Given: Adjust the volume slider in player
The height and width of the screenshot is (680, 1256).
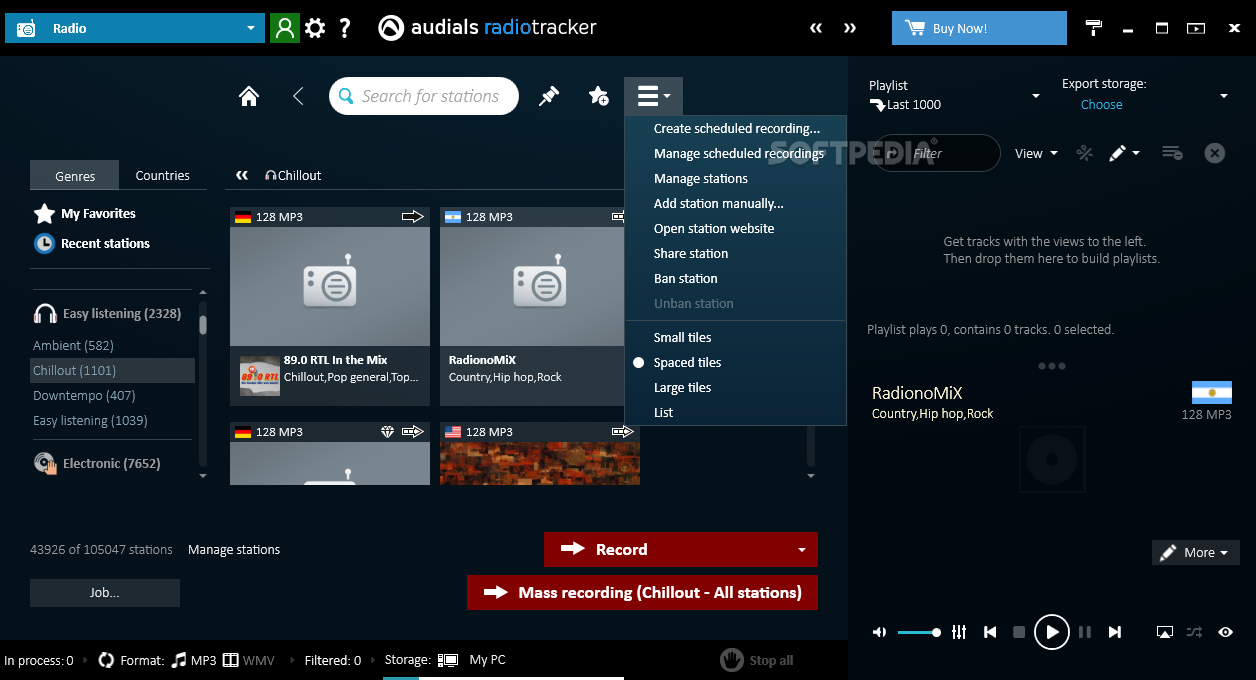Looking at the screenshot, I should tap(919, 632).
